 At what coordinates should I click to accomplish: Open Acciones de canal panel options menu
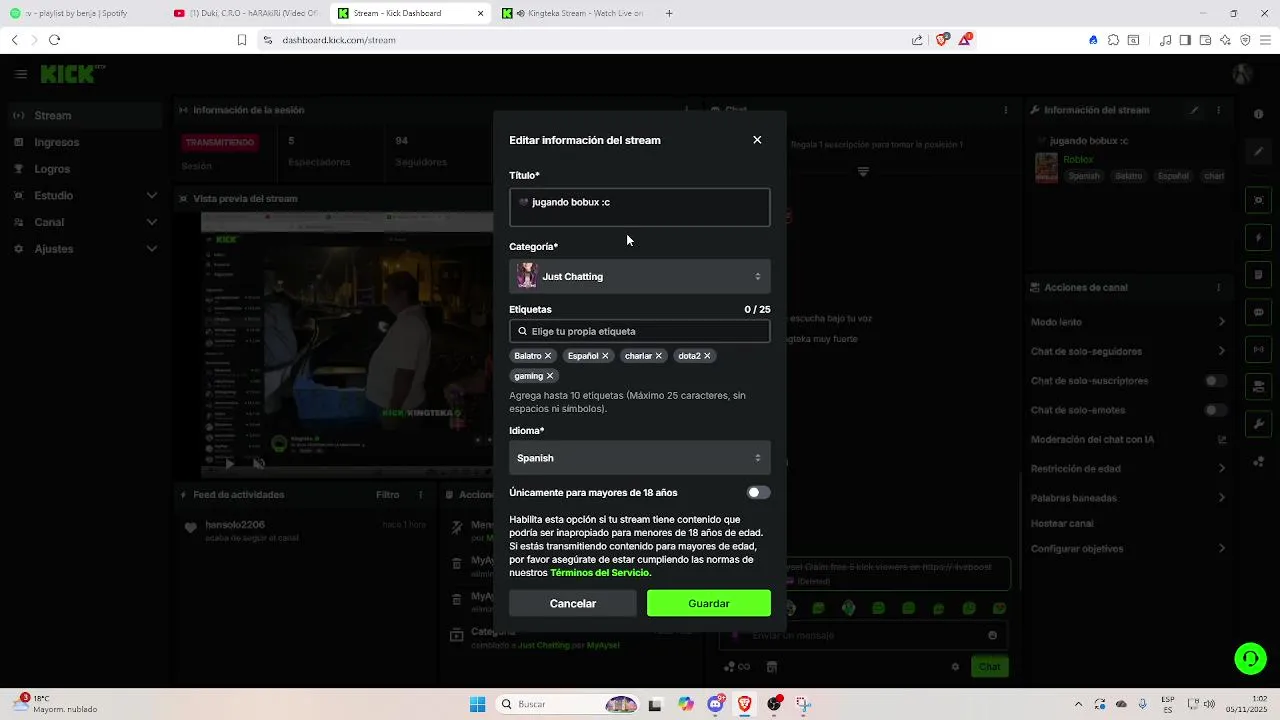[1219, 287]
